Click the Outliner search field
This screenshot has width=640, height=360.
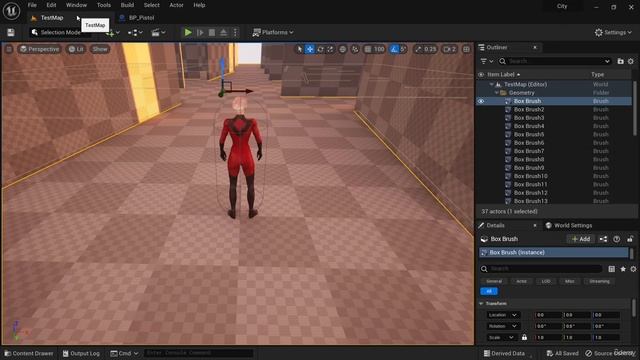click(555, 61)
